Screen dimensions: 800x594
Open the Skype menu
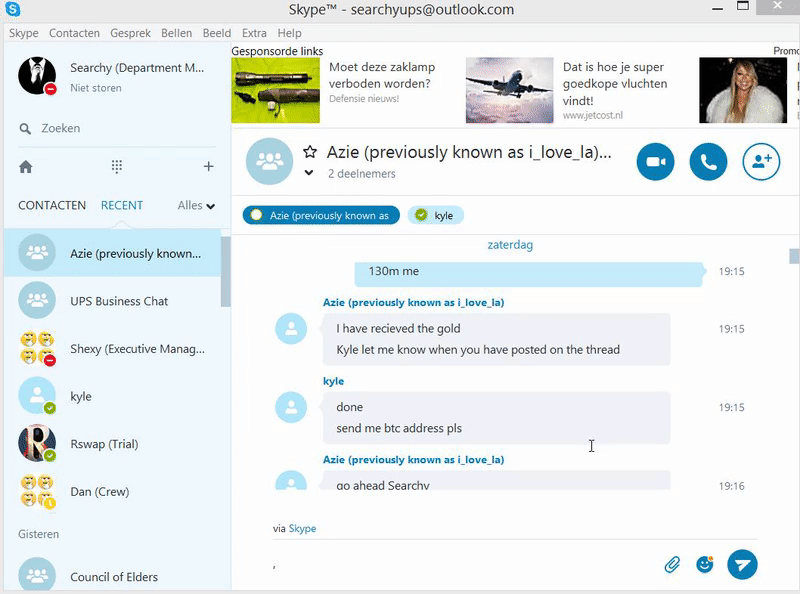[x=23, y=33]
